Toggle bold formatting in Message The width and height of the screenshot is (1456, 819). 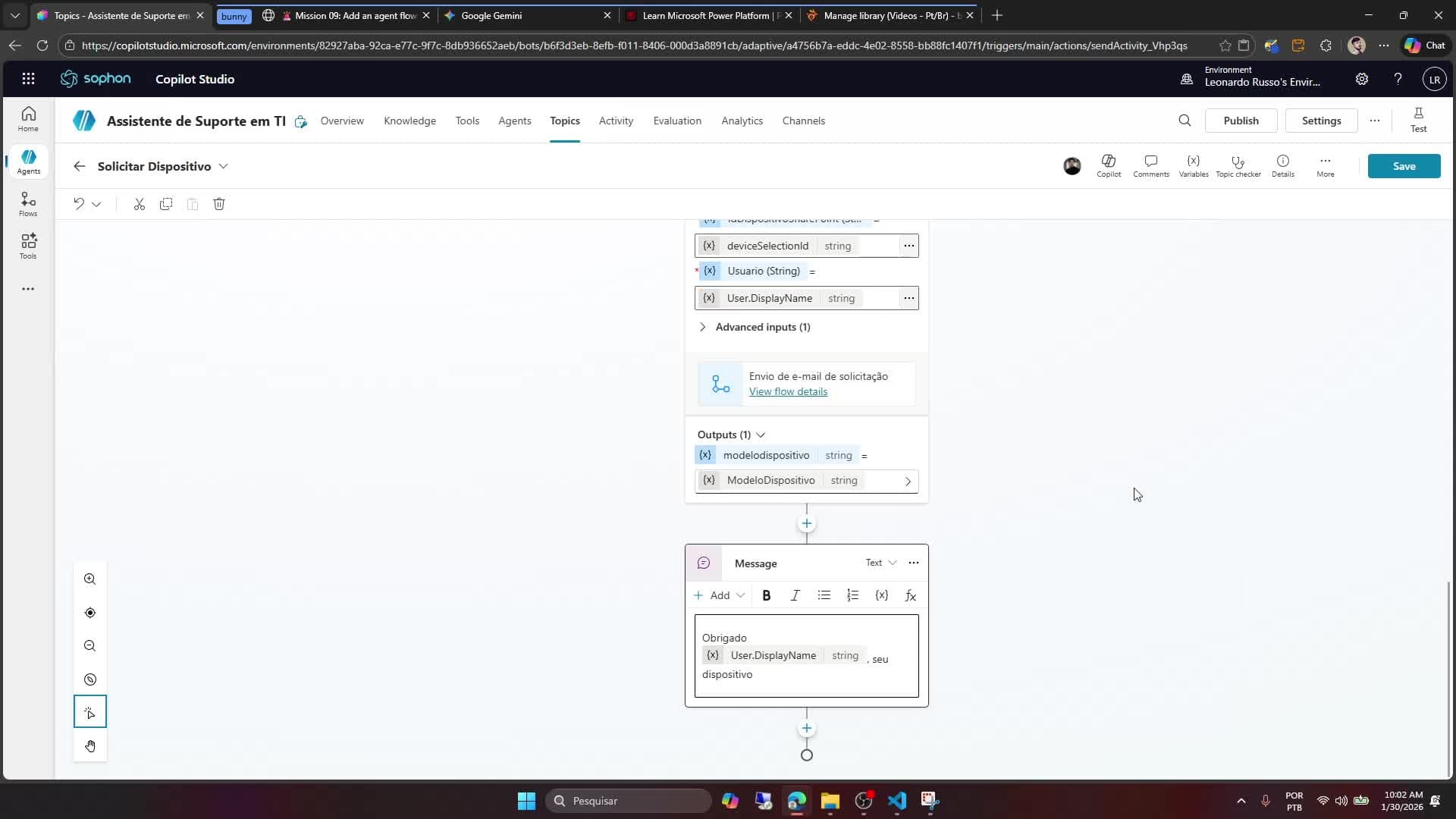pyautogui.click(x=766, y=595)
